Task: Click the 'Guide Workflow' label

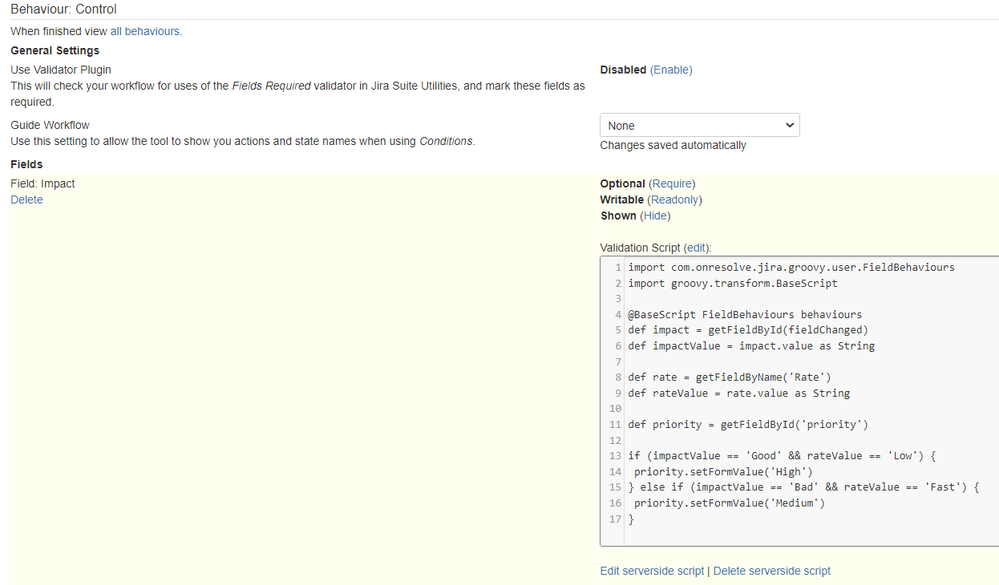Action: 50,125
